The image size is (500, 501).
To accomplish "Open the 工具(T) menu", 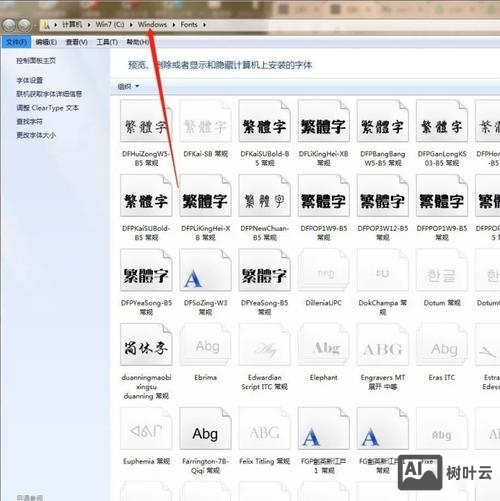I will point(107,42).
